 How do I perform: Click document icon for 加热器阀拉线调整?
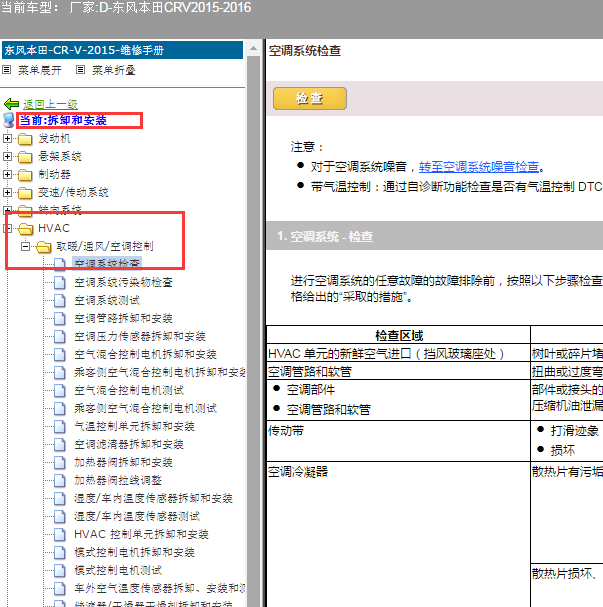(x=60, y=480)
